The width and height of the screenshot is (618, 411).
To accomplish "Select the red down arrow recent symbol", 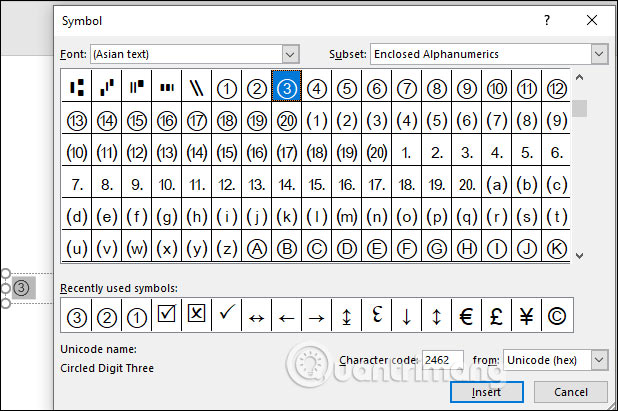I will (406, 316).
